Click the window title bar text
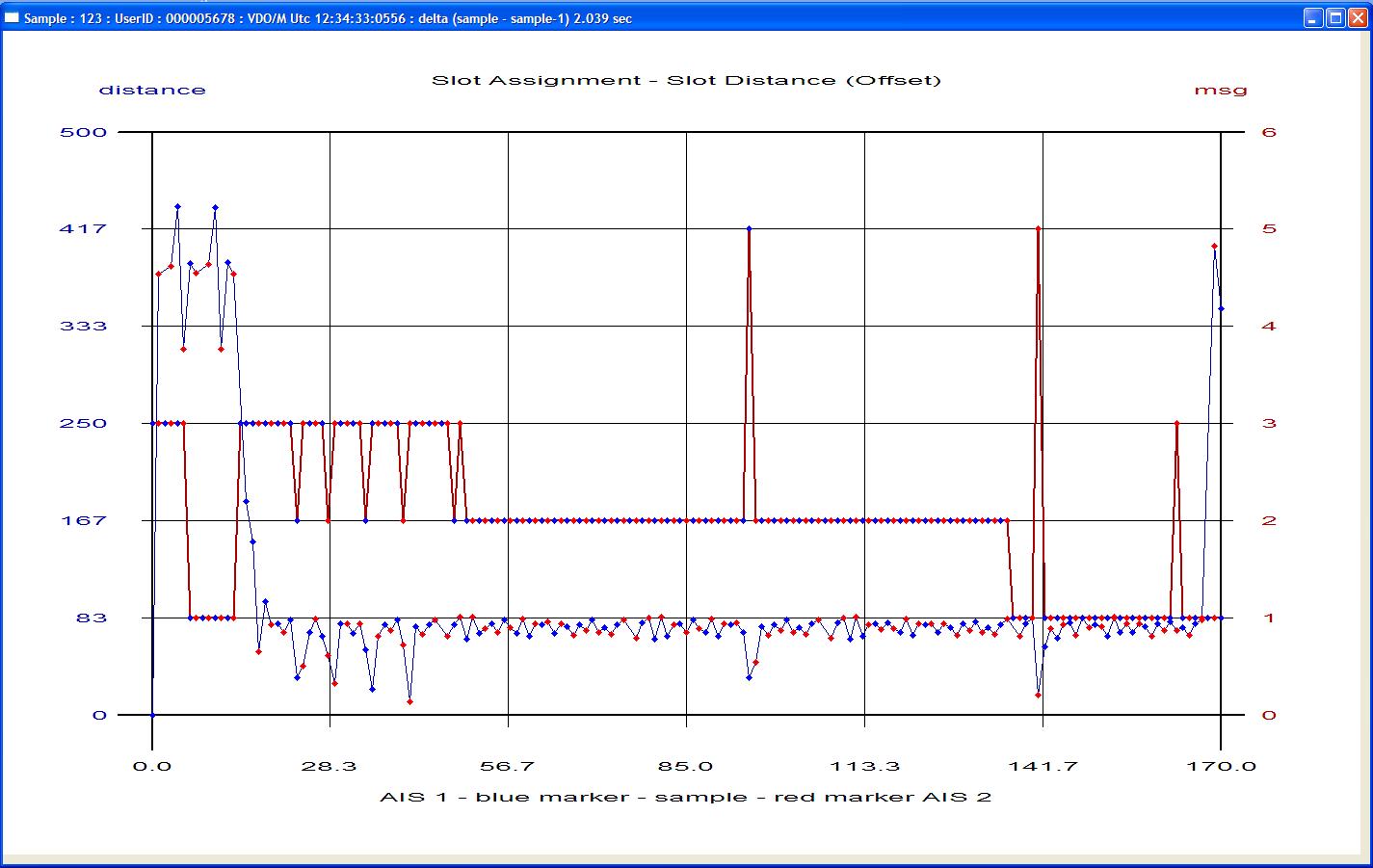This screenshot has height=868, width=1373. (328, 18)
